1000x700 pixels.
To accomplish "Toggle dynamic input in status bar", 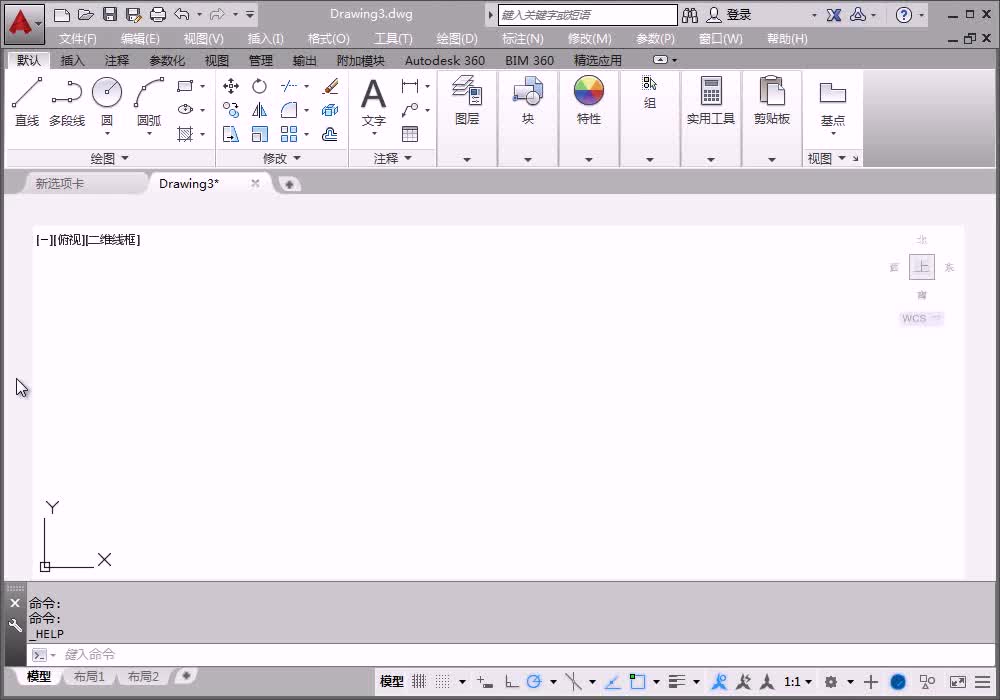I will tap(484, 682).
